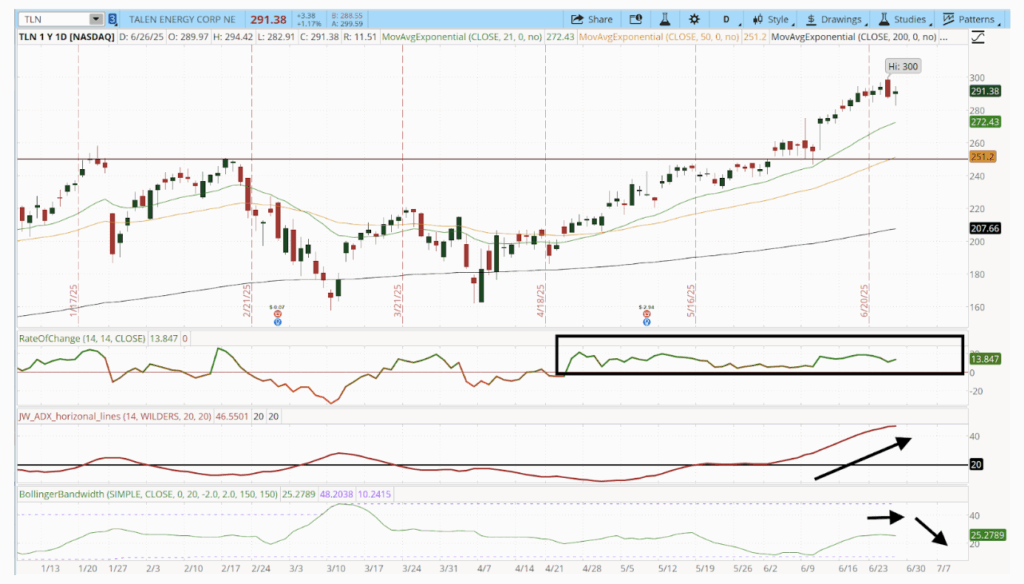Click the orange 251.2 EMA axis tag

(x=982, y=157)
